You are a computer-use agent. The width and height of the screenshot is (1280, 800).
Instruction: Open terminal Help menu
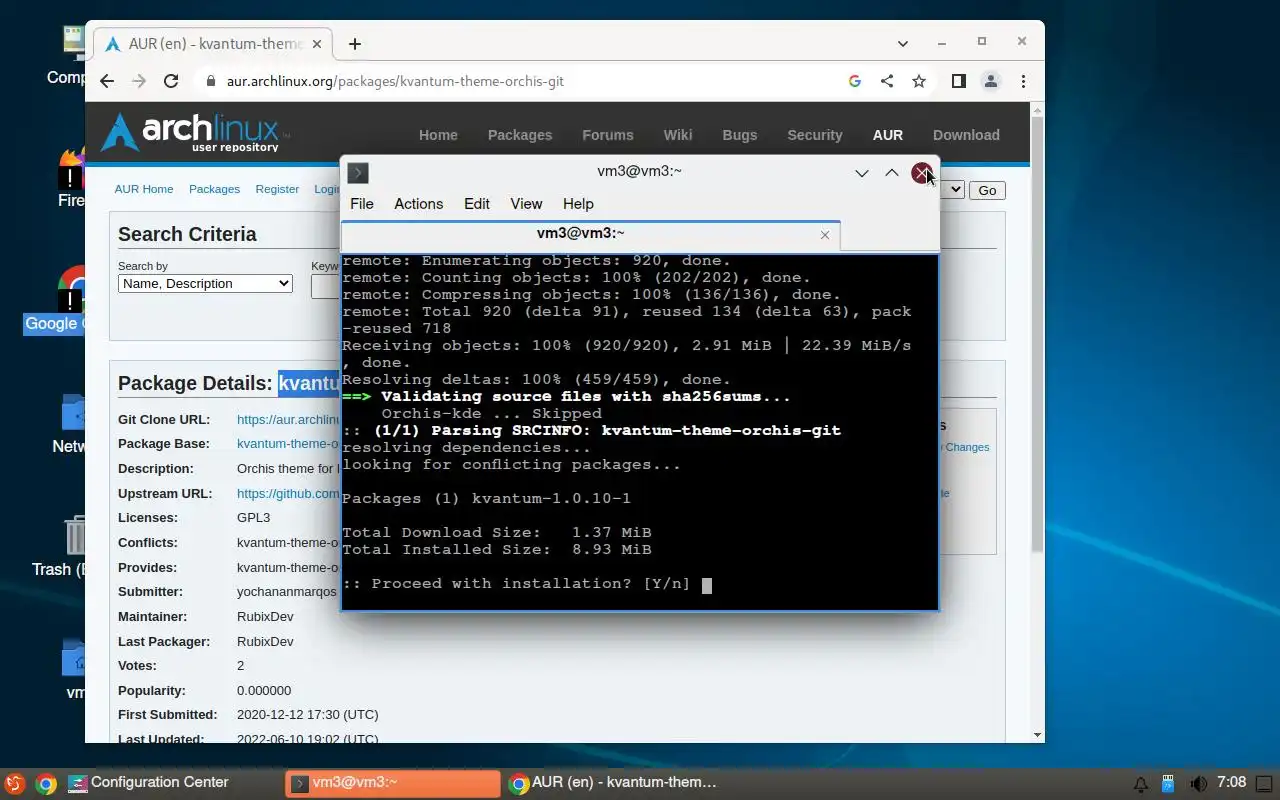click(578, 204)
